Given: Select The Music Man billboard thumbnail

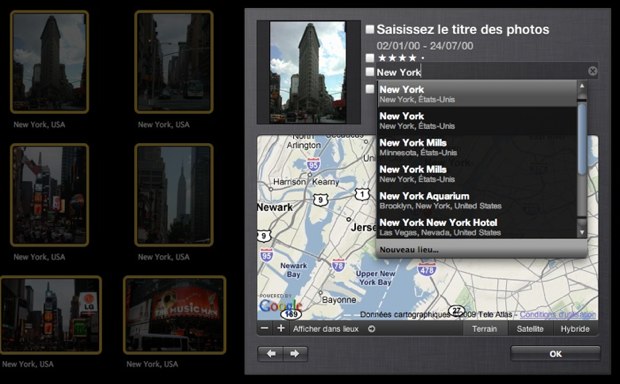Looking at the screenshot, I should [x=174, y=314].
